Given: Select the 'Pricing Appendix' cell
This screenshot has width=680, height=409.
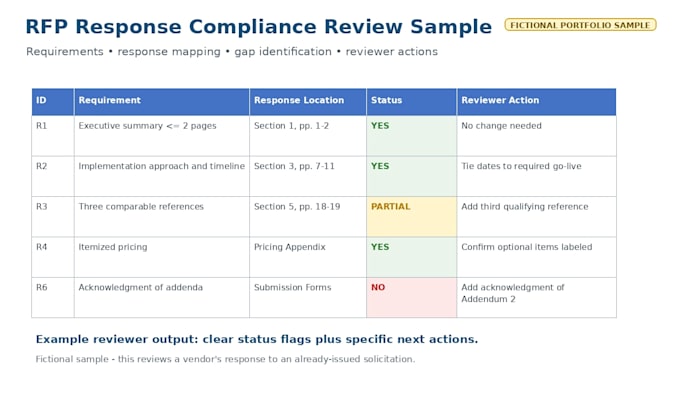Looking at the screenshot, I should (x=308, y=257).
